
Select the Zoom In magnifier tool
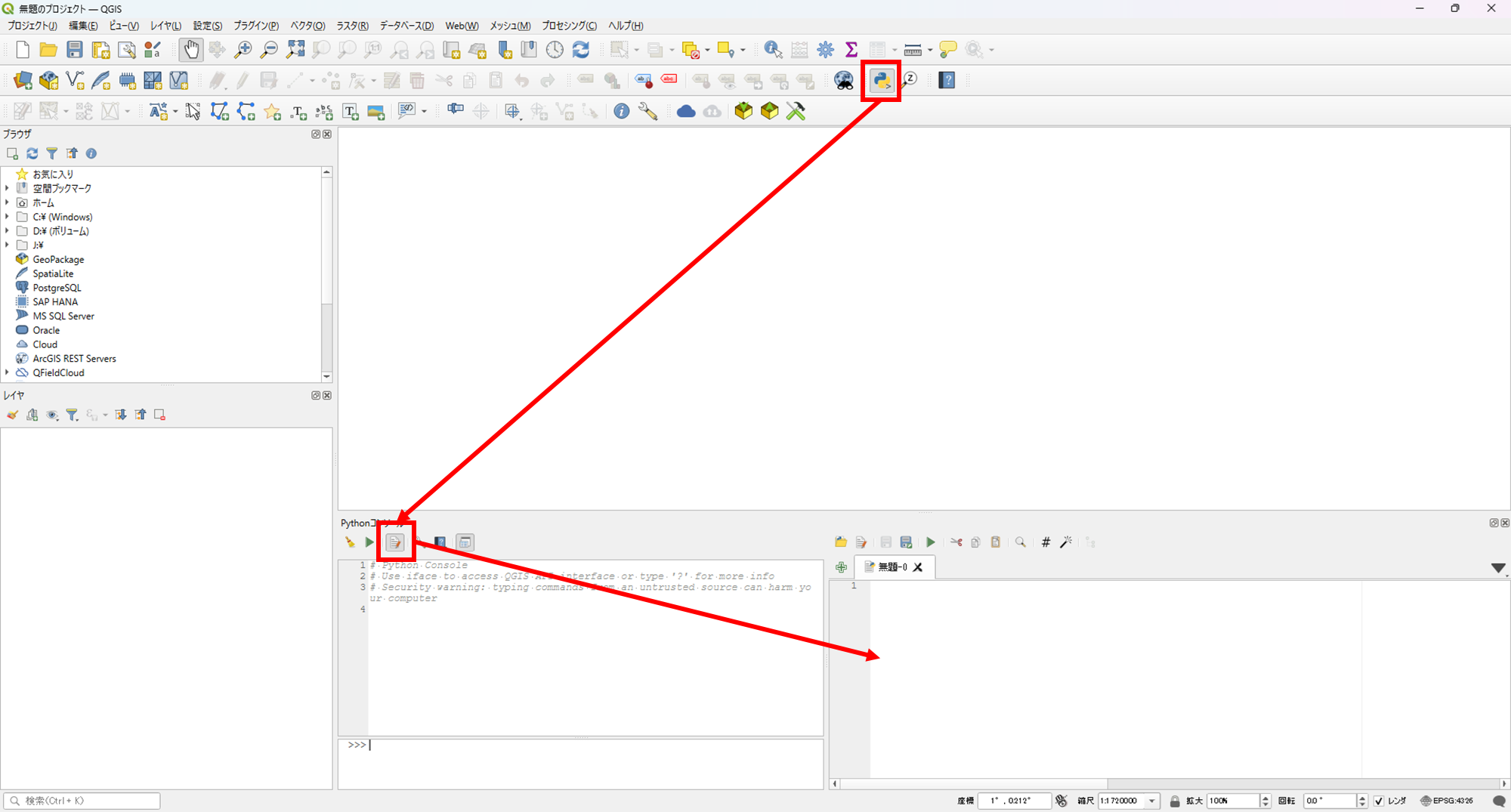[243, 49]
